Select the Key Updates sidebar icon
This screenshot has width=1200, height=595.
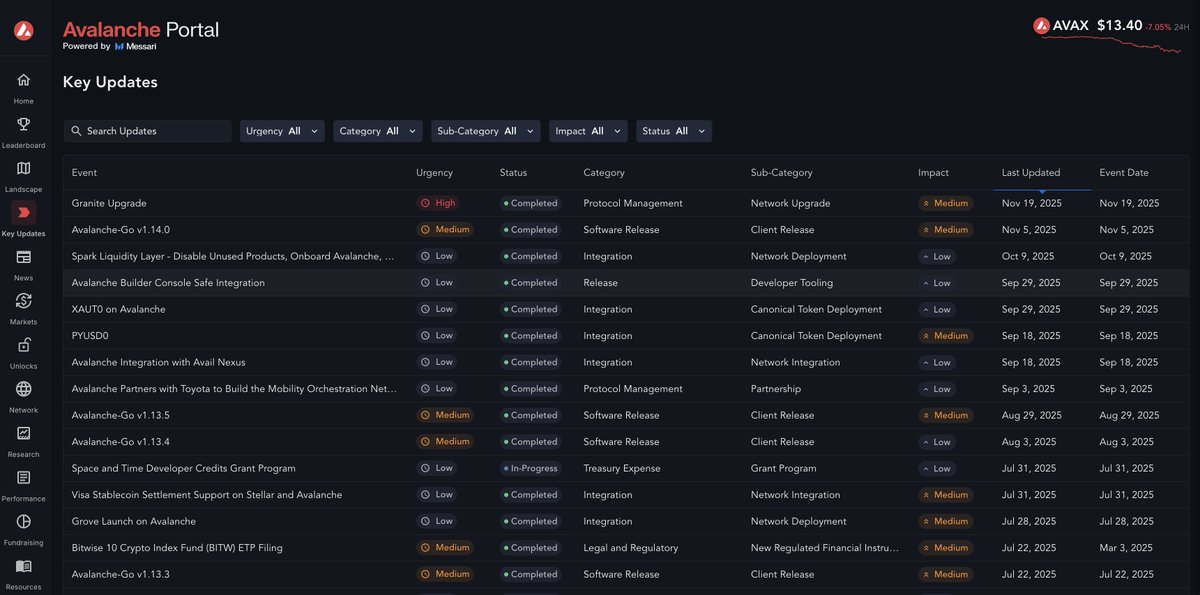point(23,212)
